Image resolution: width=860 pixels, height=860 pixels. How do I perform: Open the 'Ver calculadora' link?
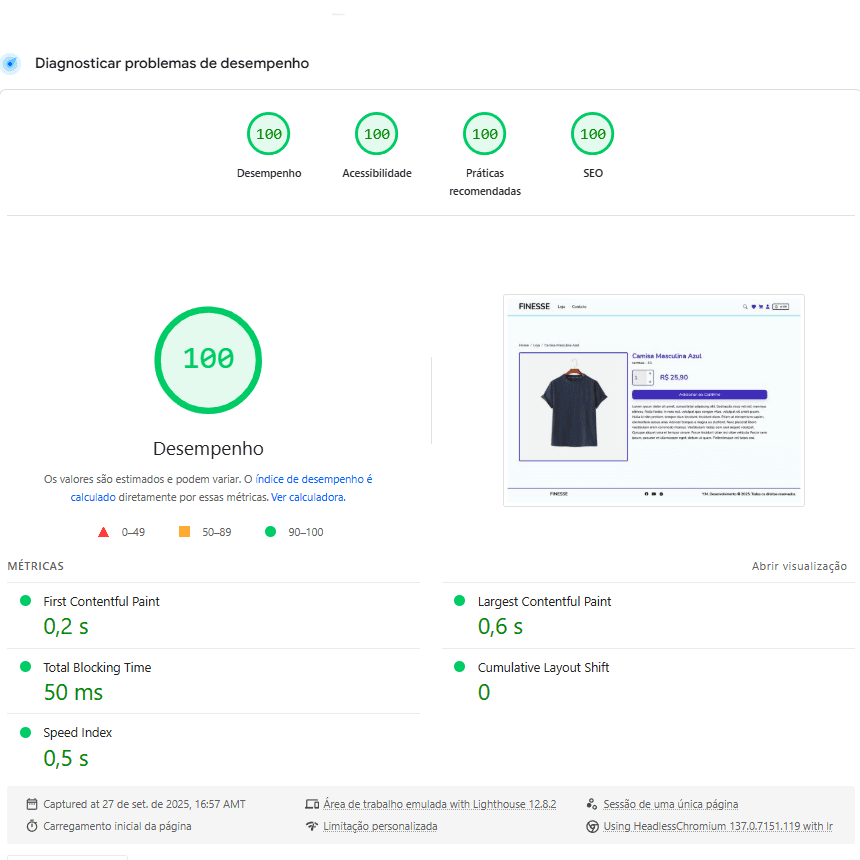(x=307, y=496)
